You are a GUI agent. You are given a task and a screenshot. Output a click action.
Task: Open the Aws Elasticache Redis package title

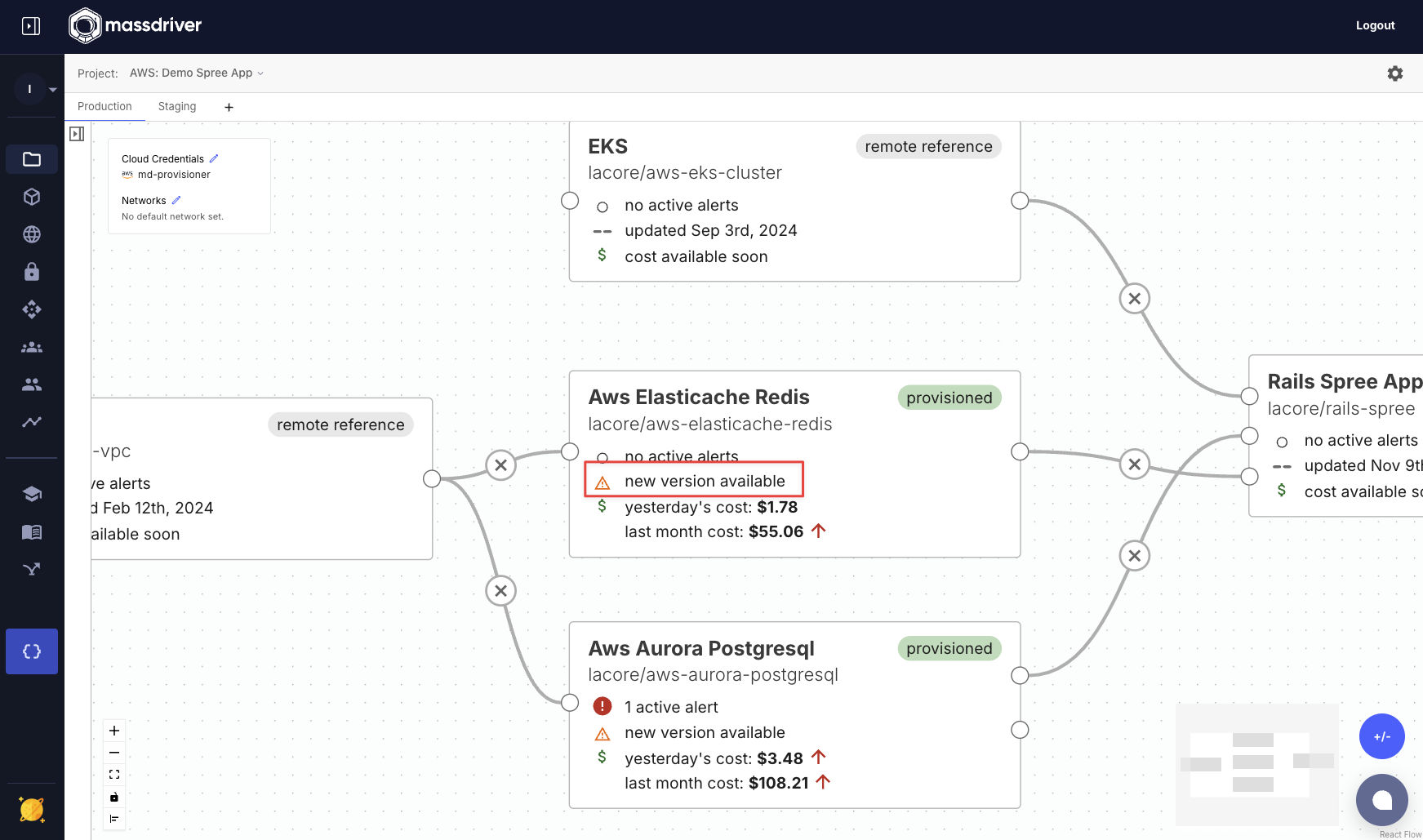[699, 397]
